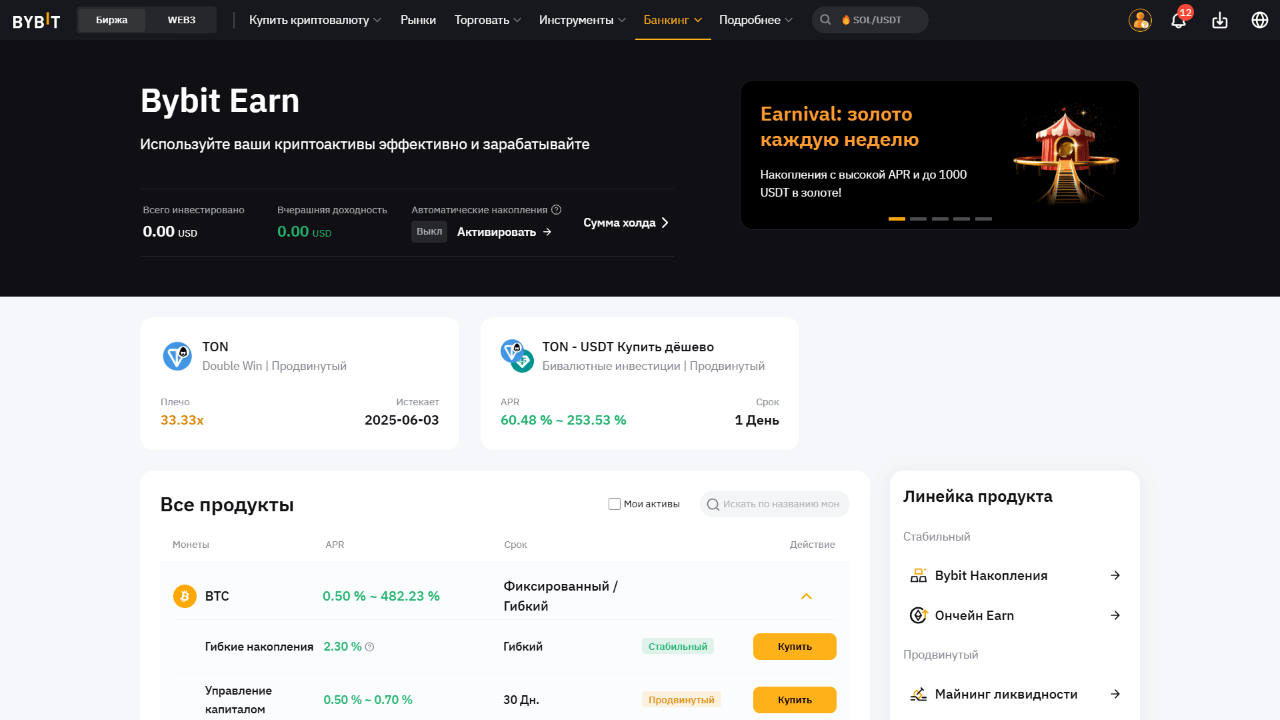
Task: Click the Bybit logo
Action: [36, 20]
